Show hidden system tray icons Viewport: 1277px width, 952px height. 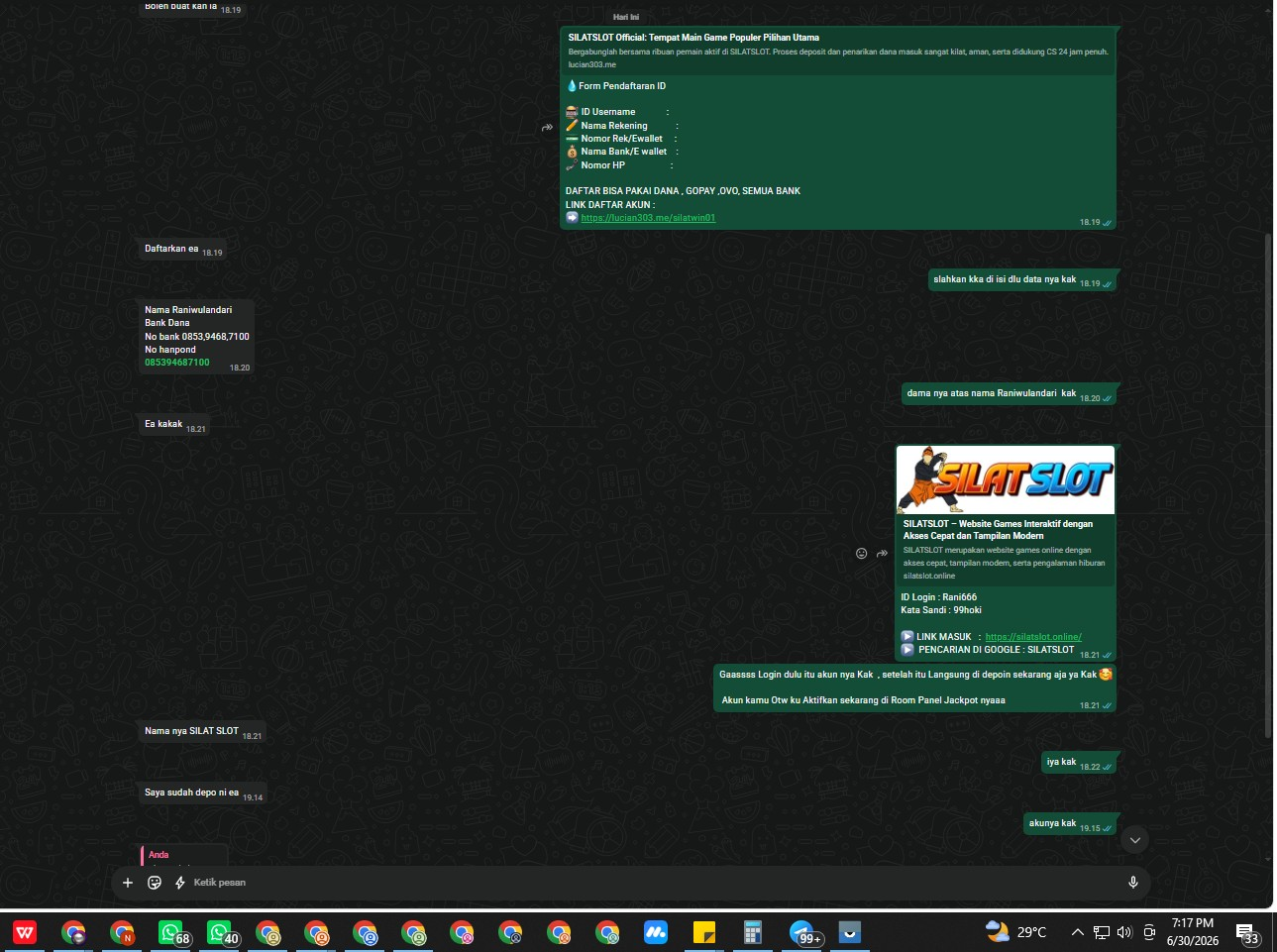click(x=1078, y=932)
